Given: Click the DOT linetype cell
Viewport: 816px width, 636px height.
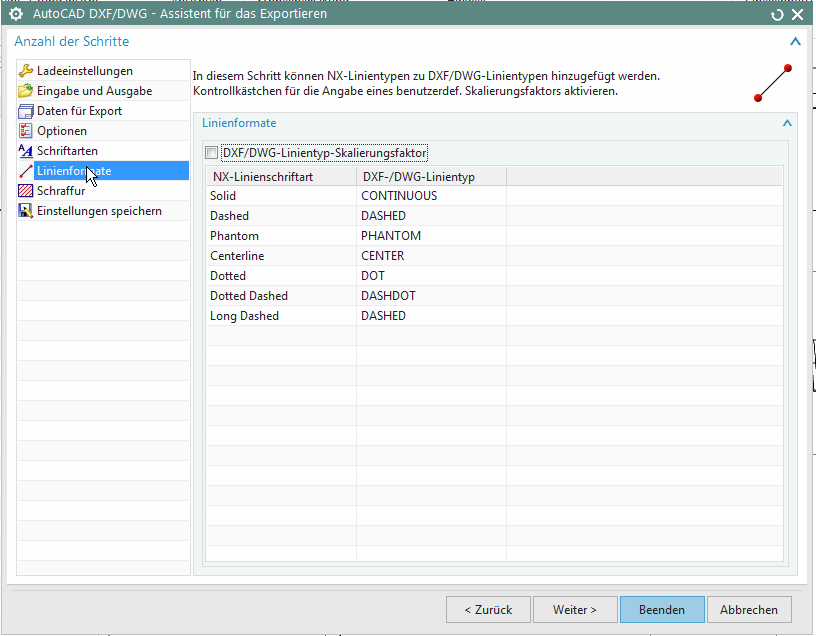Looking at the screenshot, I should click(431, 276).
